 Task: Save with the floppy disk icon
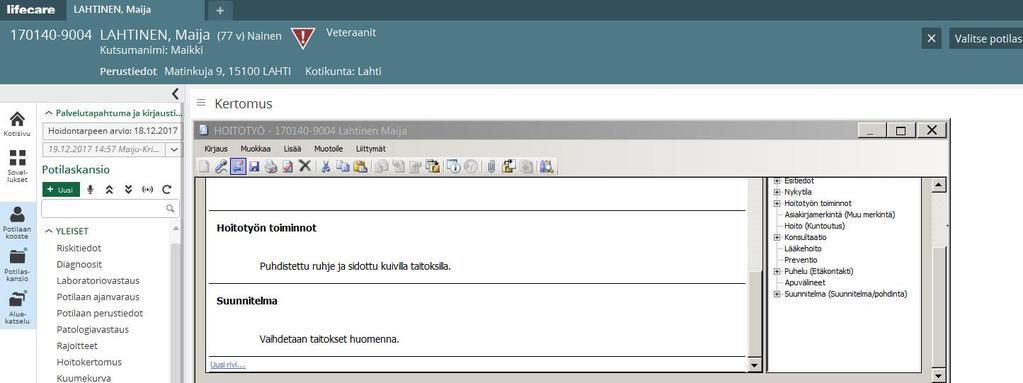coord(254,166)
